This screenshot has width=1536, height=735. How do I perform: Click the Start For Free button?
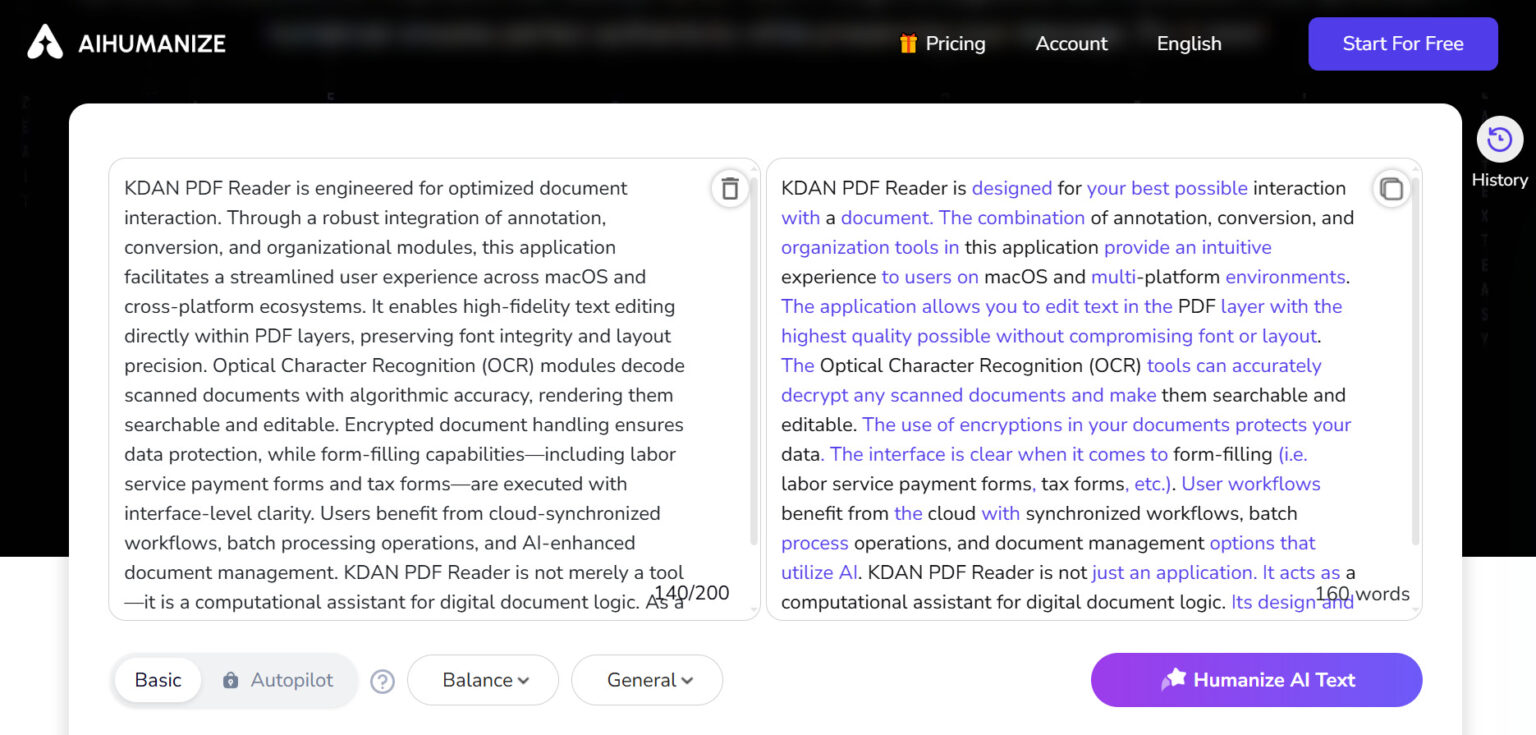1402,44
